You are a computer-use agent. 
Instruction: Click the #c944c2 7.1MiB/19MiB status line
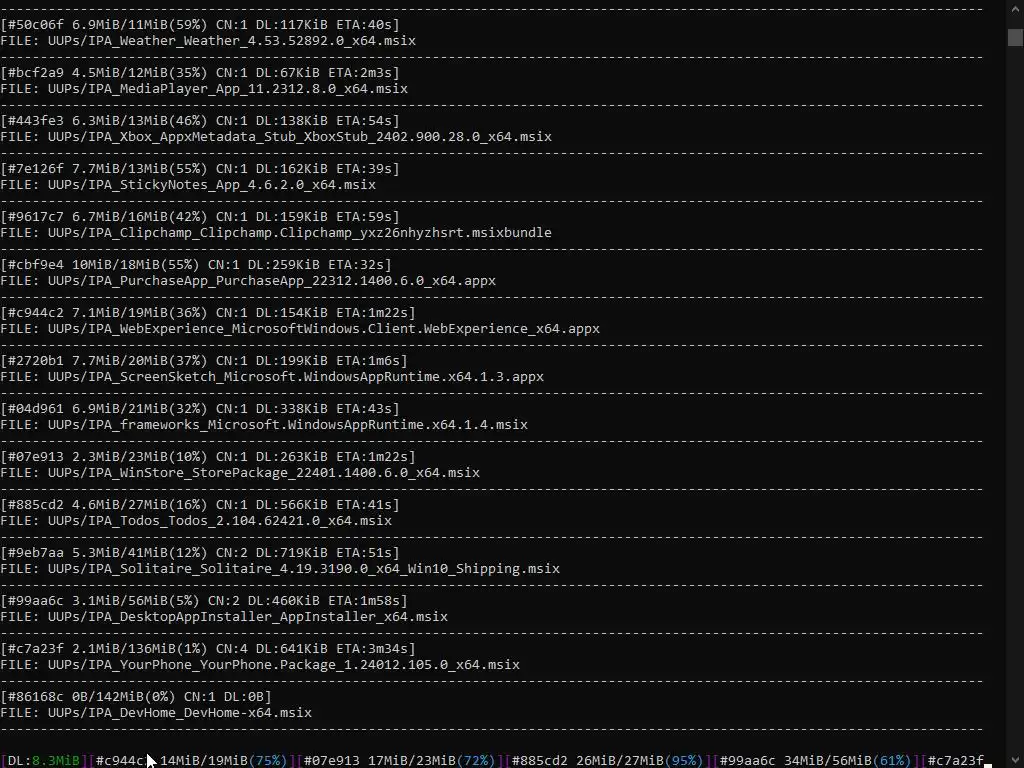tap(208, 313)
